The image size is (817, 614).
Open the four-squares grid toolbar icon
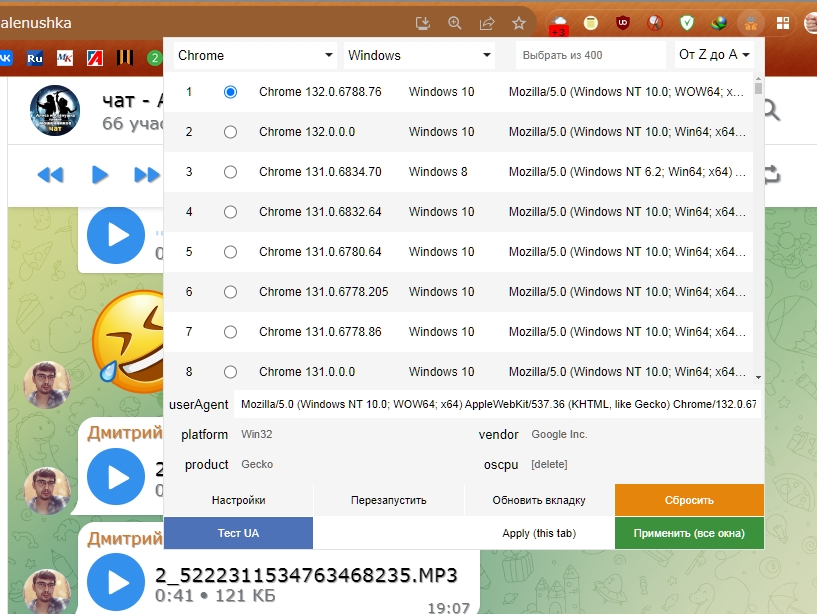783,23
